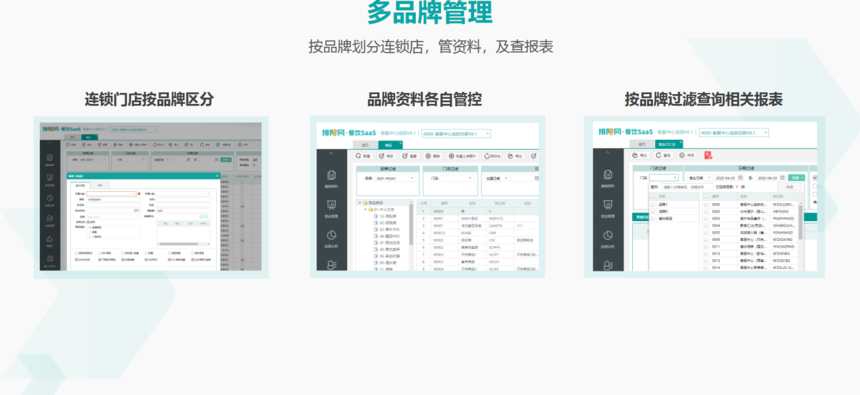
Task: Open presentation-board sidebar icon in 按品牌过滤 screenshot
Action: tap(608, 205)
